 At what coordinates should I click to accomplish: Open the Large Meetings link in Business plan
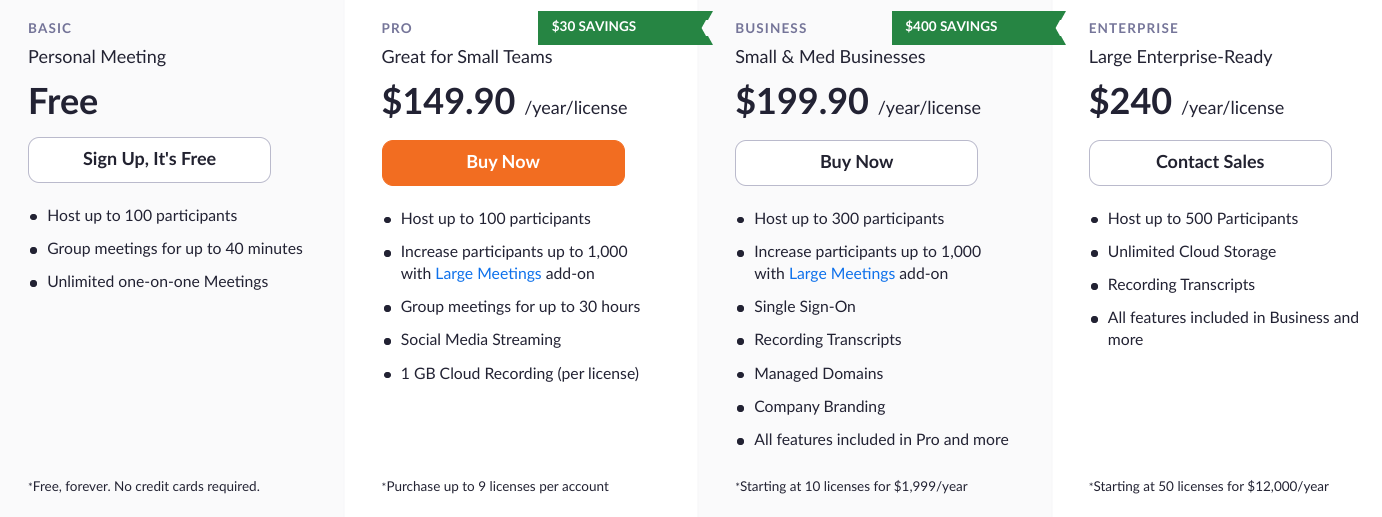click(842, 274)
